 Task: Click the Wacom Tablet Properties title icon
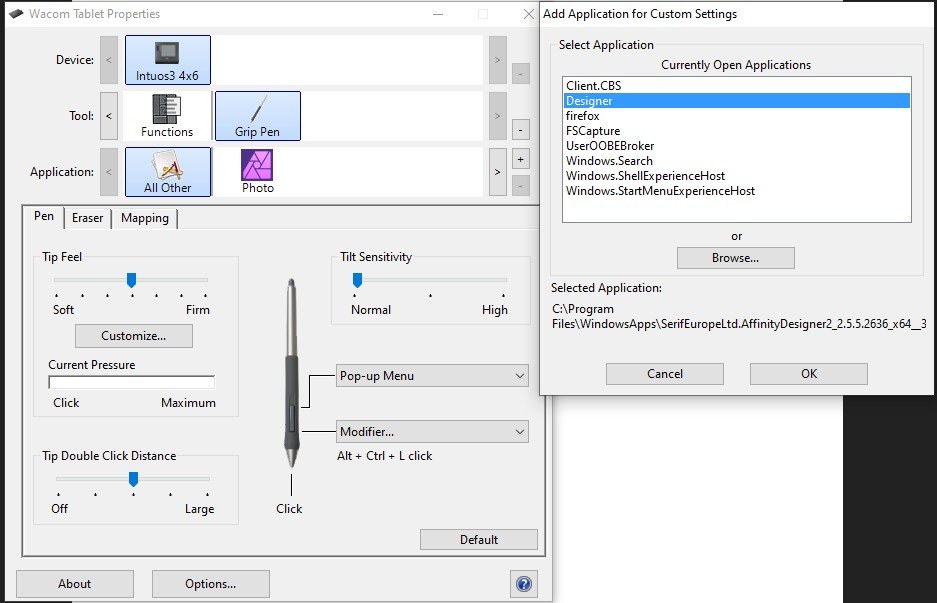16,14
